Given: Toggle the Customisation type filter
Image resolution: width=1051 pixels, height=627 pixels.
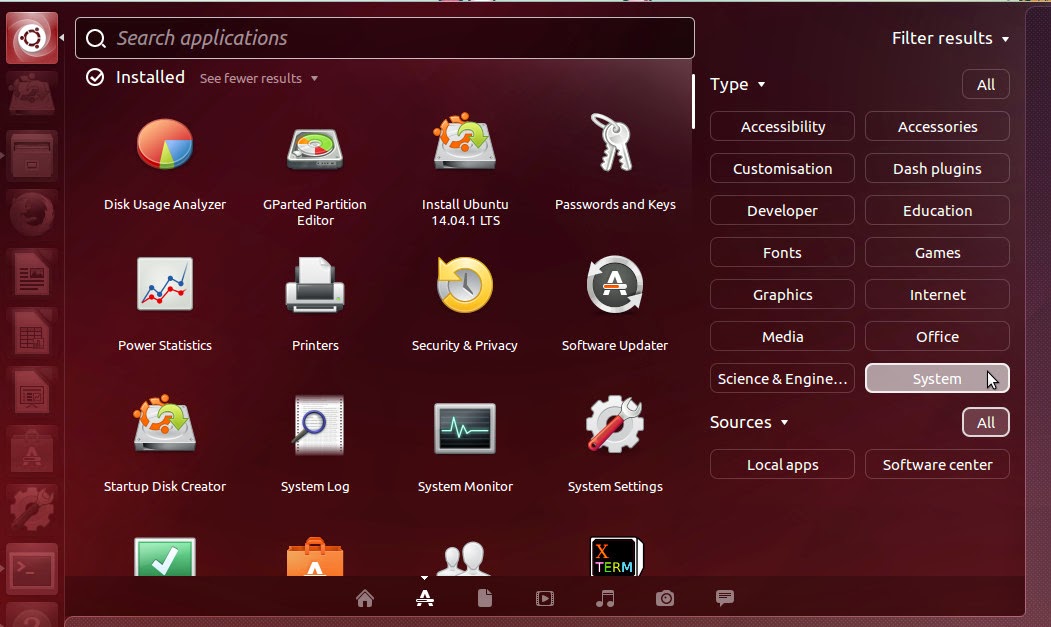Looking at the screenshot, I should [782, 168].
